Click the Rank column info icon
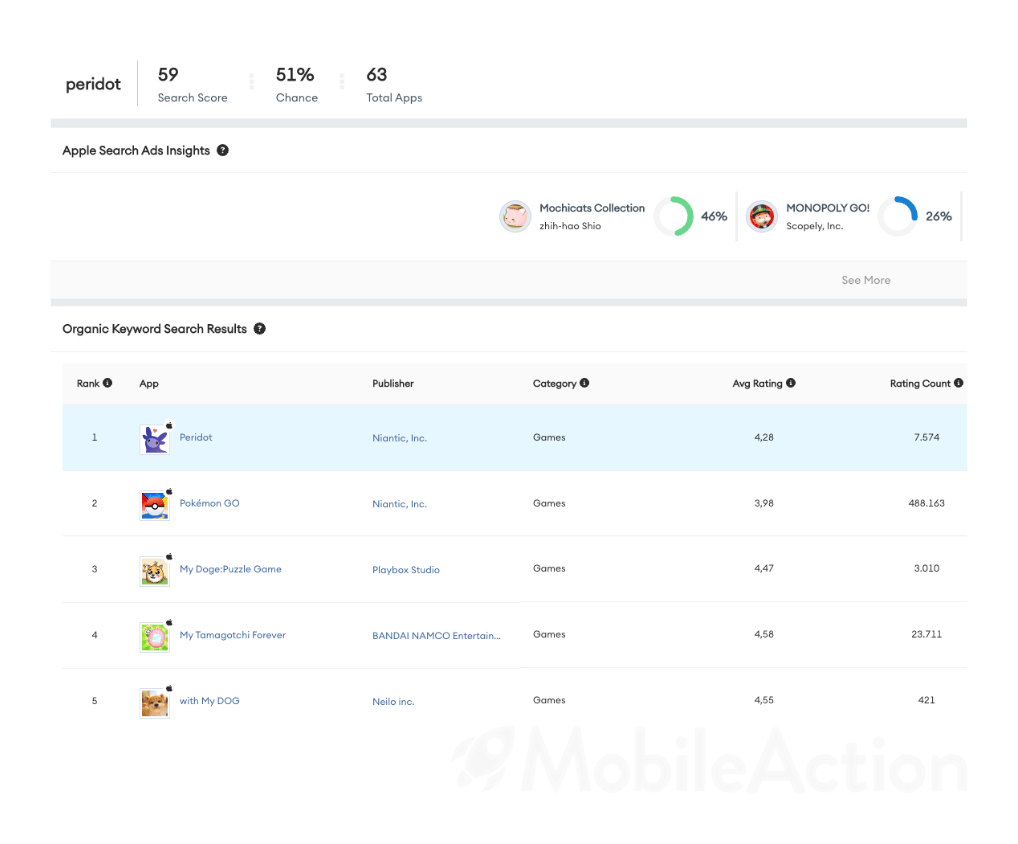Image resolution: width=1018 pixels, height=844 pixels. pyautogui.click(x=108, y=383)
